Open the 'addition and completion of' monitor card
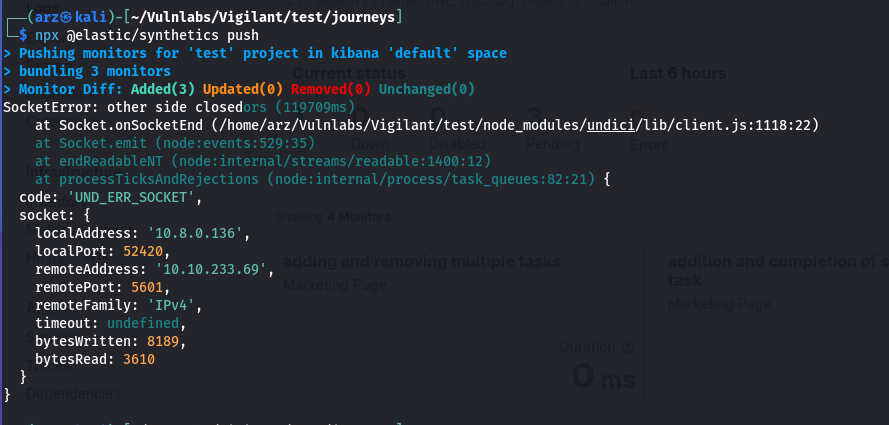This screenshot has width=889, height=425. pyautogui.click(x=774, y=326)
